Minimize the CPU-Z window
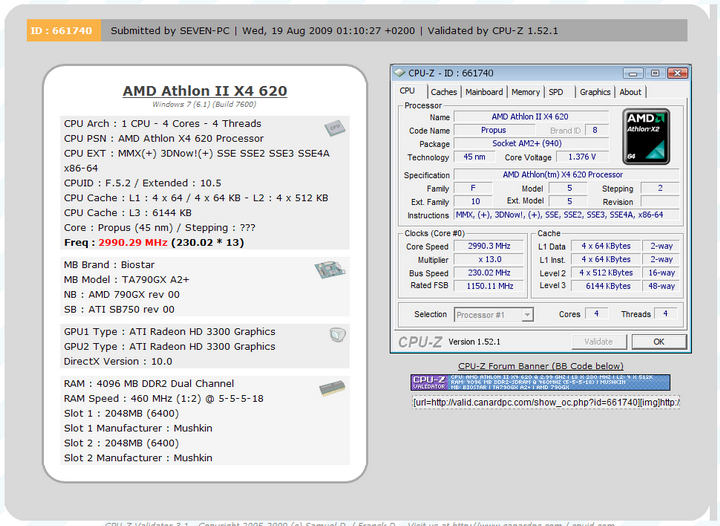The height and width of the screenshot is (526, 720). (633, 73)
